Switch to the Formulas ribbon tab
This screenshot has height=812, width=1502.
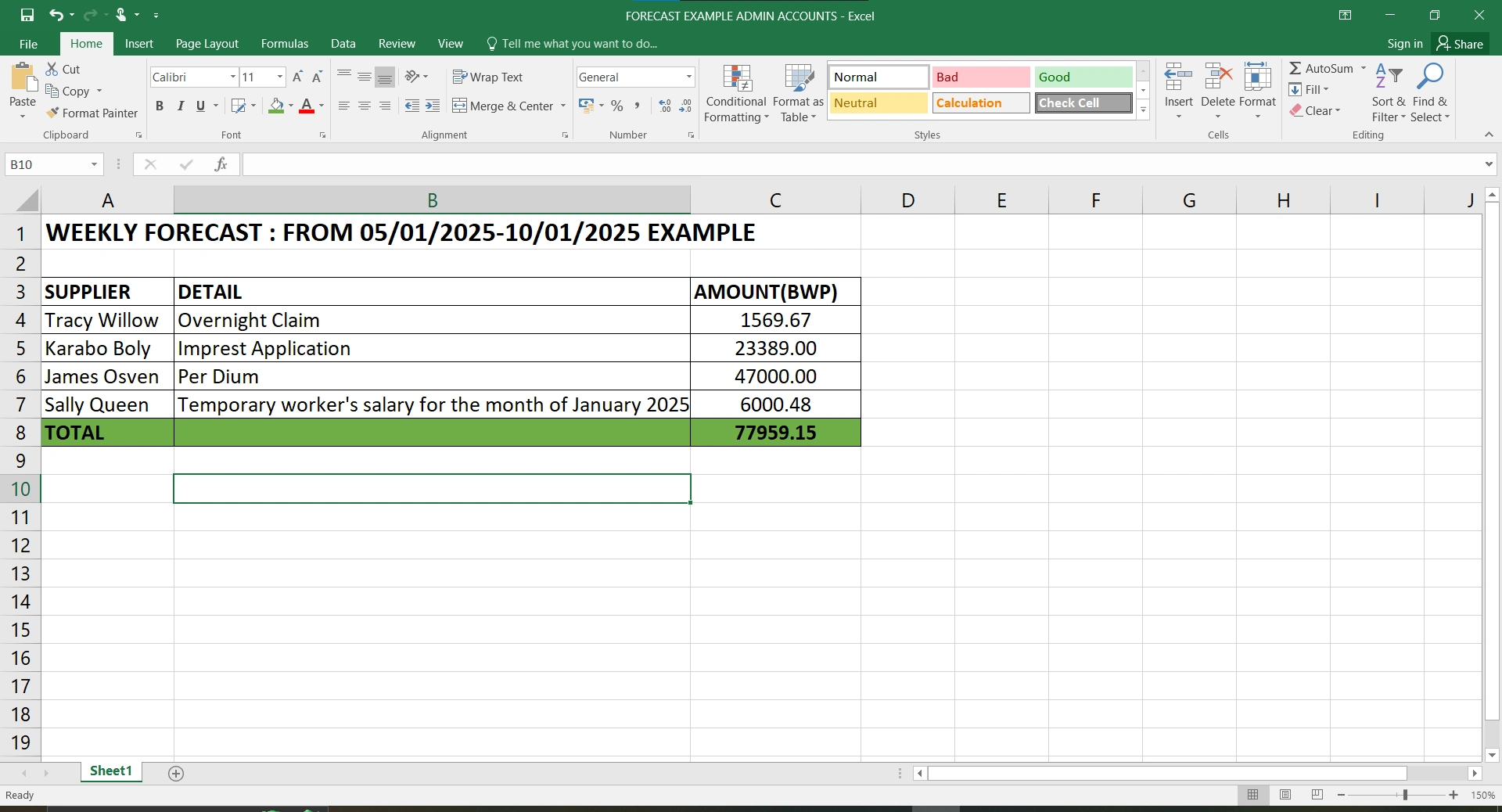(285, 44)
